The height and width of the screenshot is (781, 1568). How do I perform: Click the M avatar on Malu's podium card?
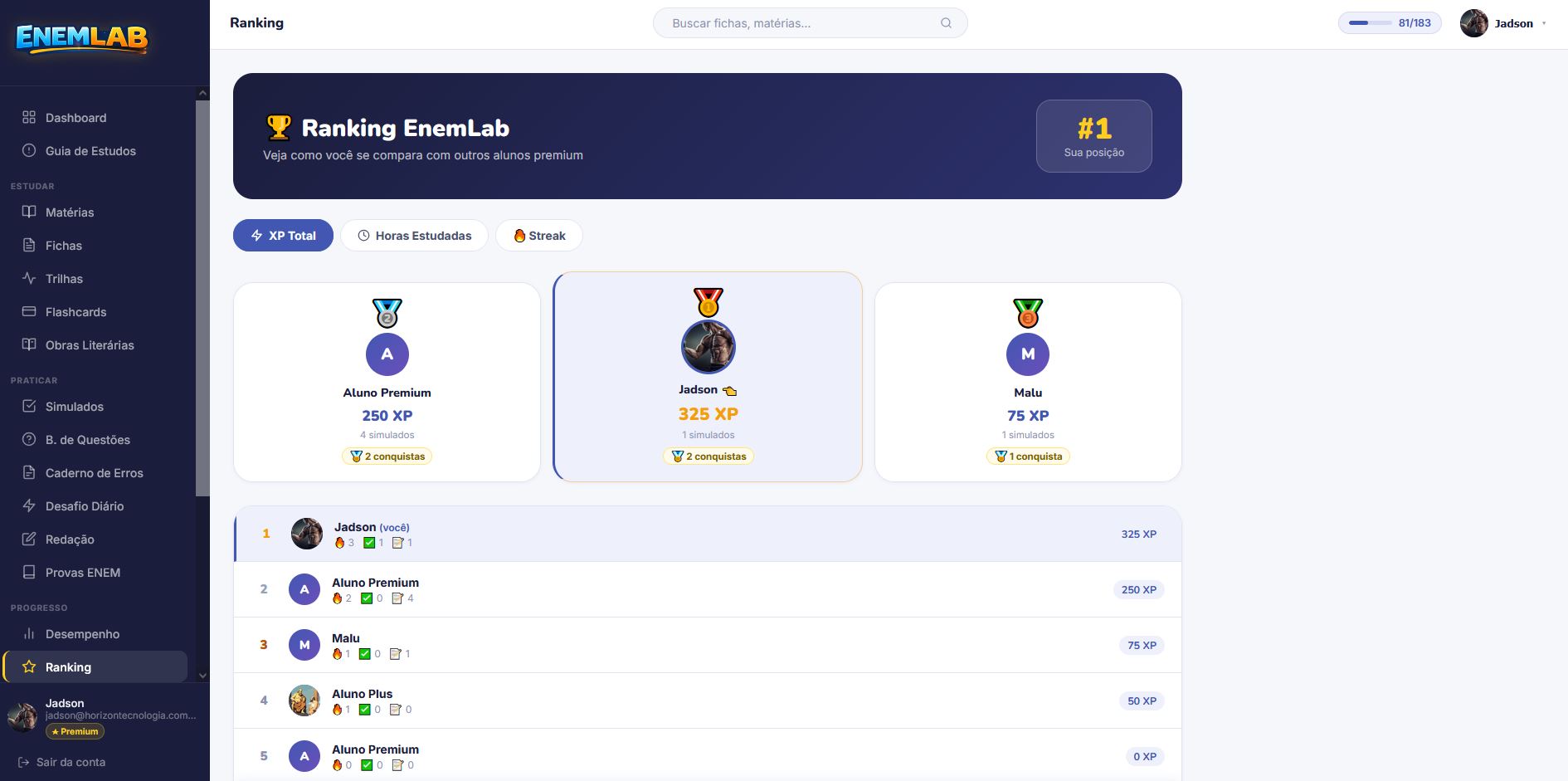pyautogui.click(x=1028, y=354)
